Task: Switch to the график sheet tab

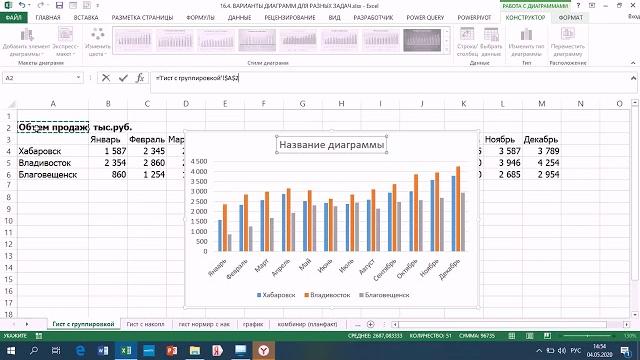Action: pos(253,324)
